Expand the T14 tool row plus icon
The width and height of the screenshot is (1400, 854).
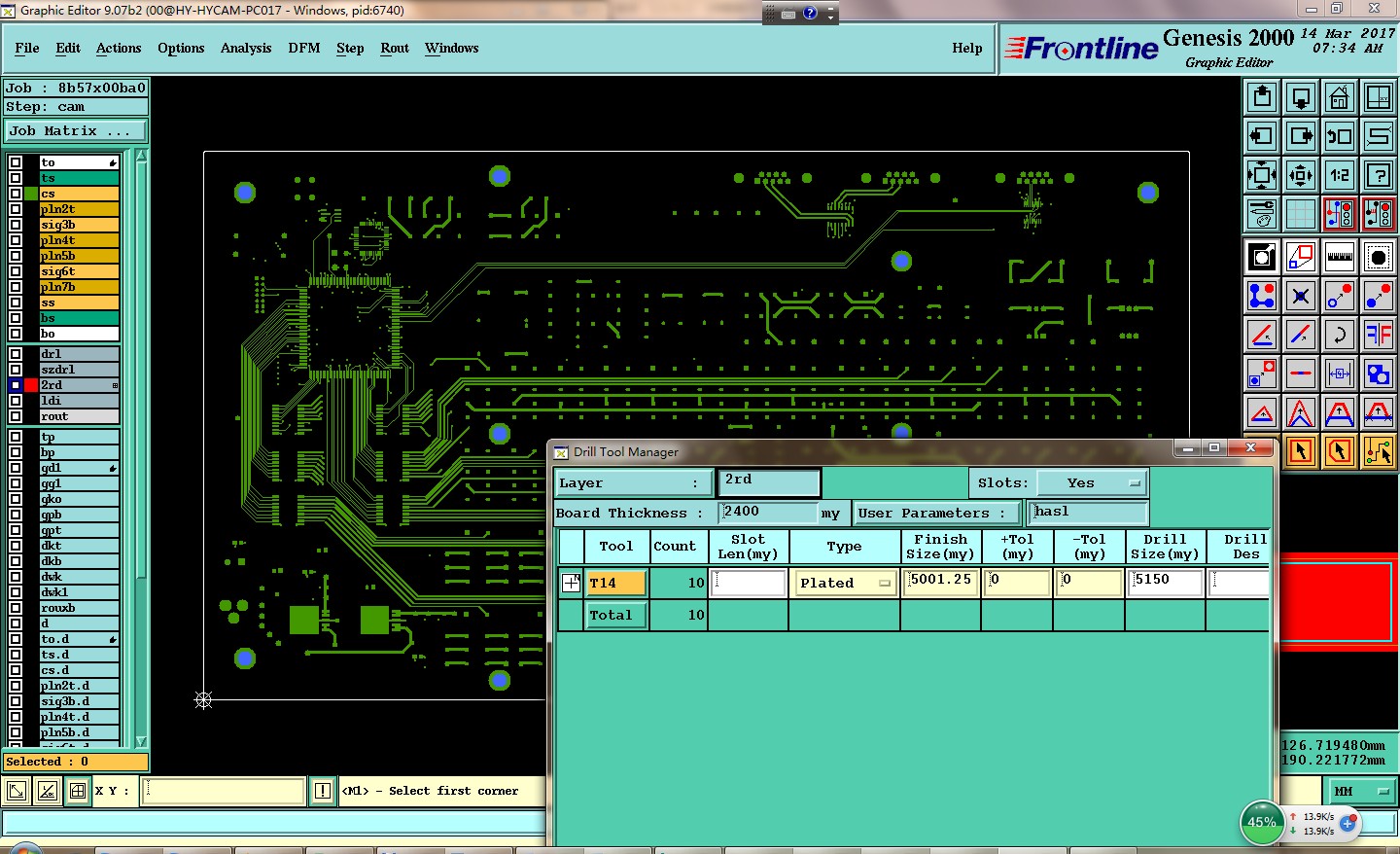click(572, 584)
